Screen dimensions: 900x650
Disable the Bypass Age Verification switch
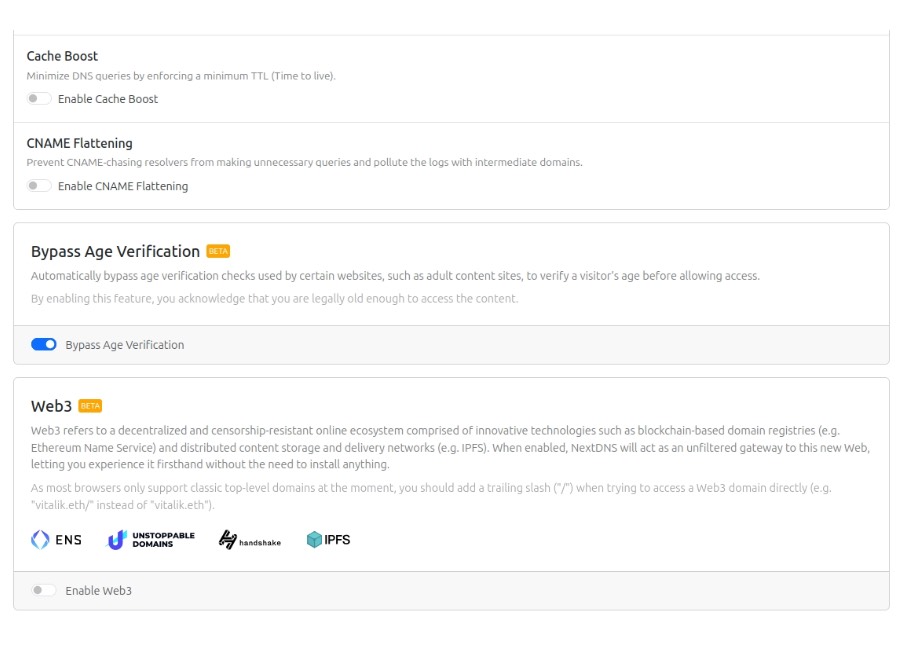pos(44,345)
